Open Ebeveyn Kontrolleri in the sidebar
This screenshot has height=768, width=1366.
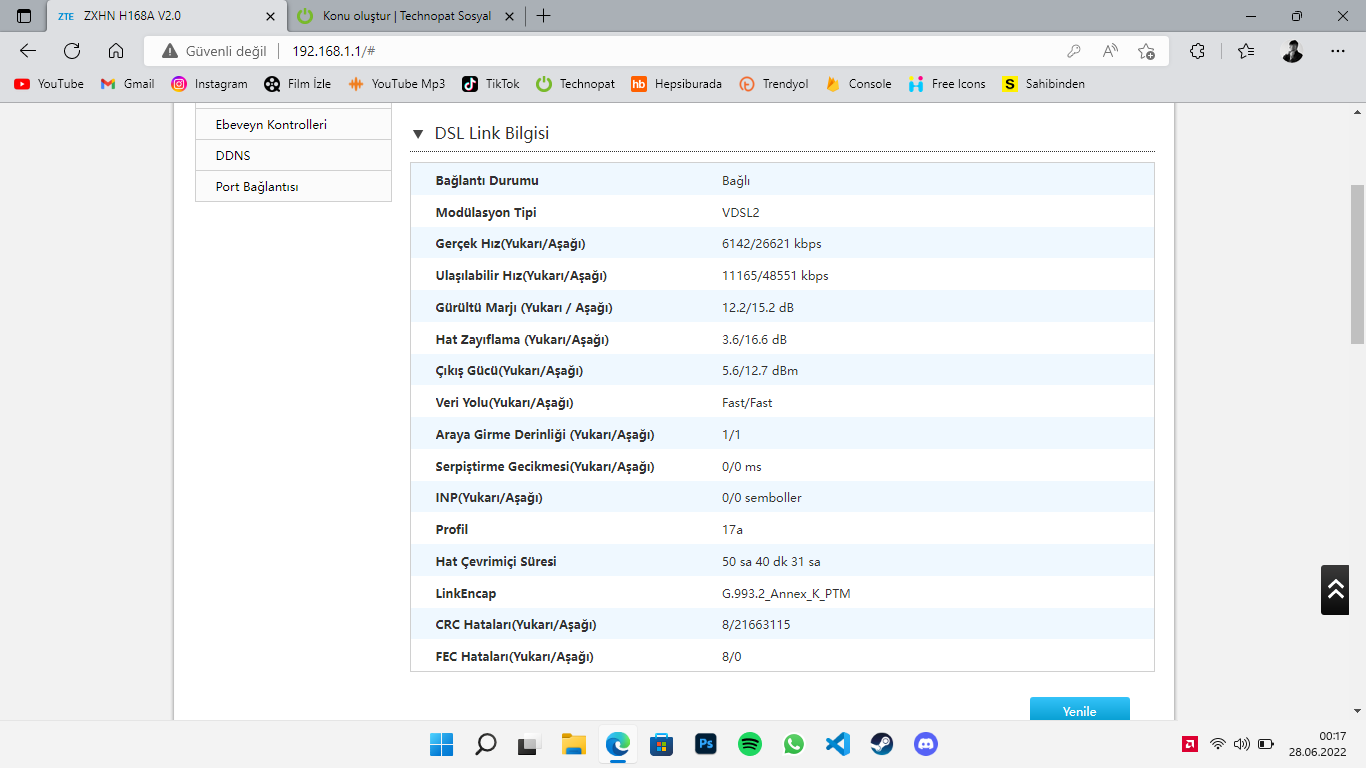(293, 125)
